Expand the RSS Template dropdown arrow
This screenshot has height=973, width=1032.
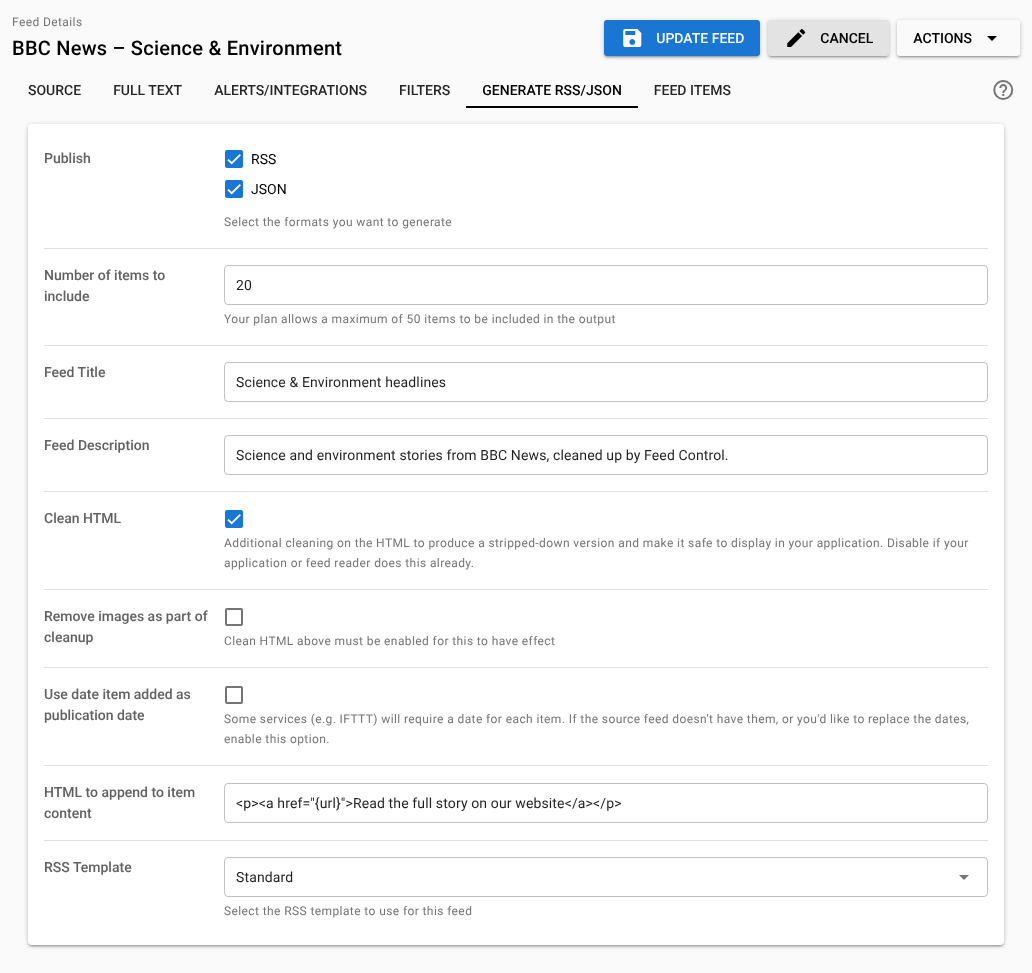click(x=964, y=877)
